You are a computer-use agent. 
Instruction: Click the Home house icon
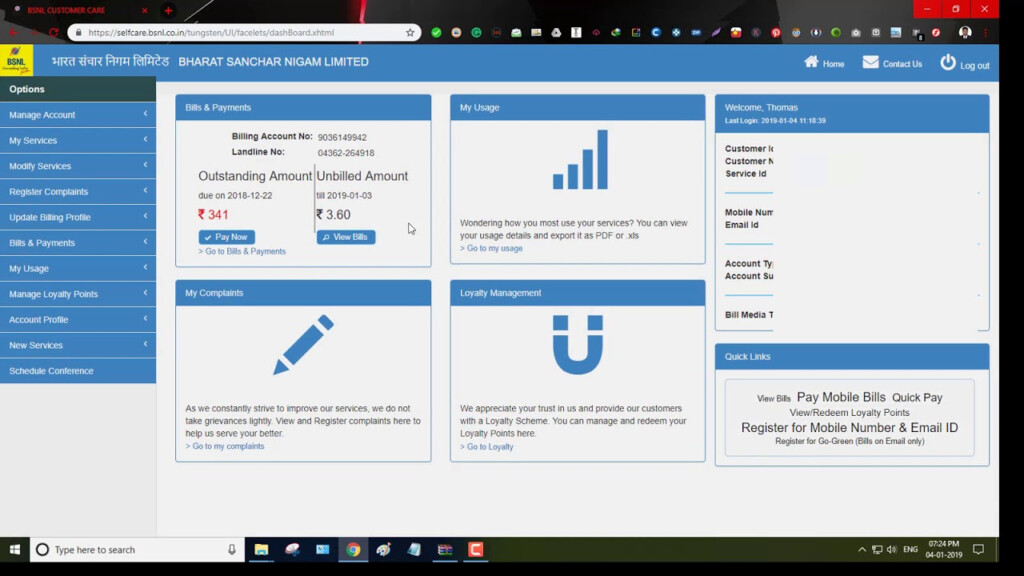click(x=811, y=62)
